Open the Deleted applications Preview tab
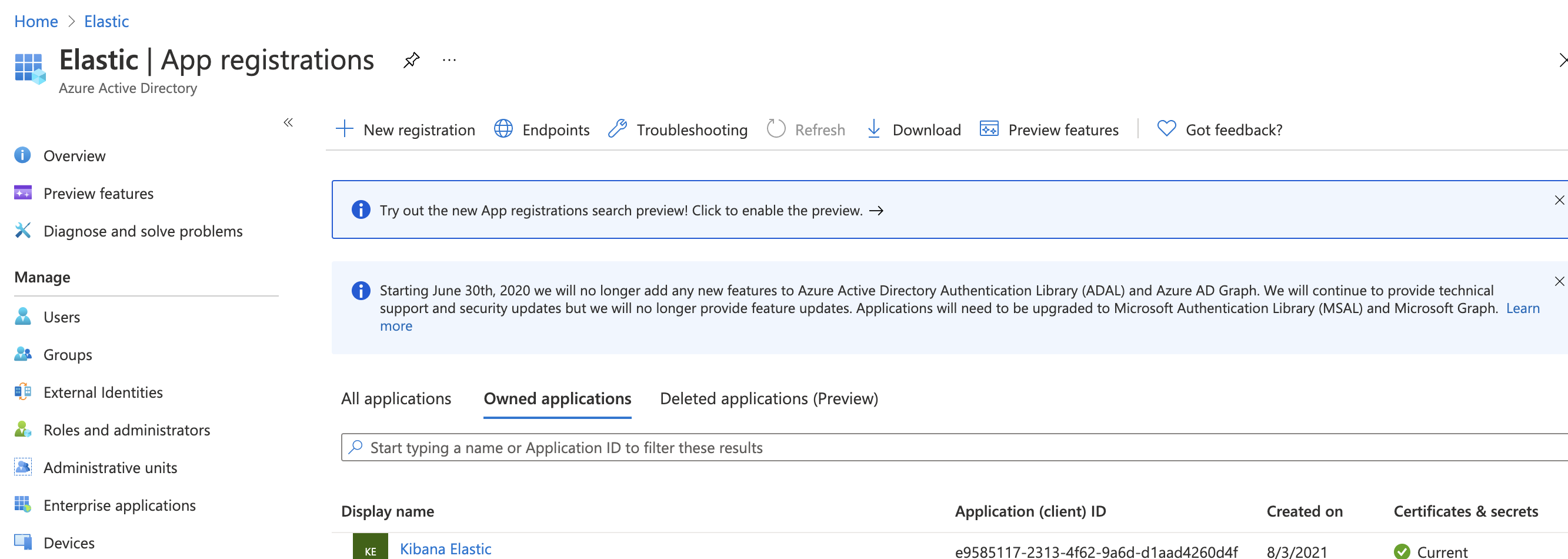 pyautogui.click(x=769, y=398)
